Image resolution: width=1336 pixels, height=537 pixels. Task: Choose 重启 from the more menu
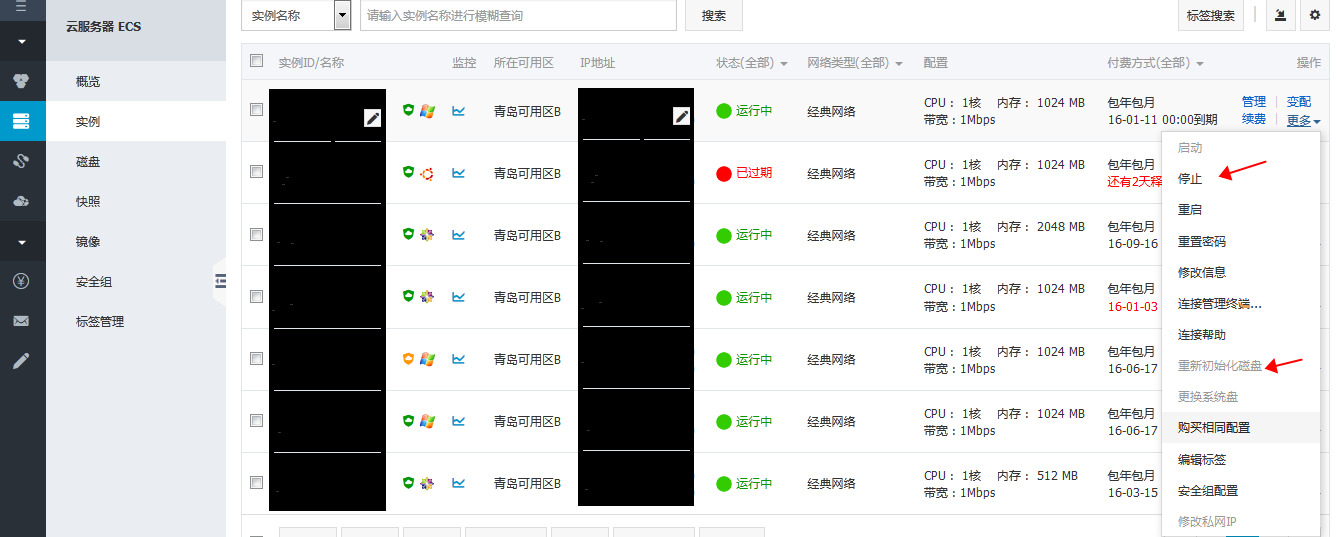[x=1190, y=210]
